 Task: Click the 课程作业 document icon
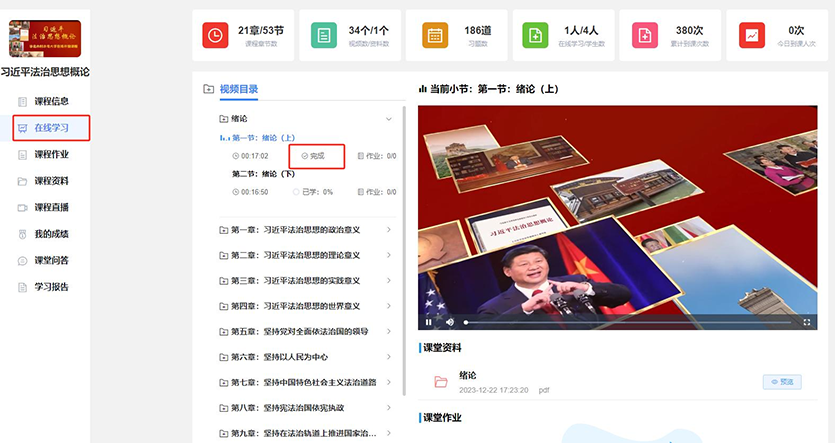[x=22, y=155]
